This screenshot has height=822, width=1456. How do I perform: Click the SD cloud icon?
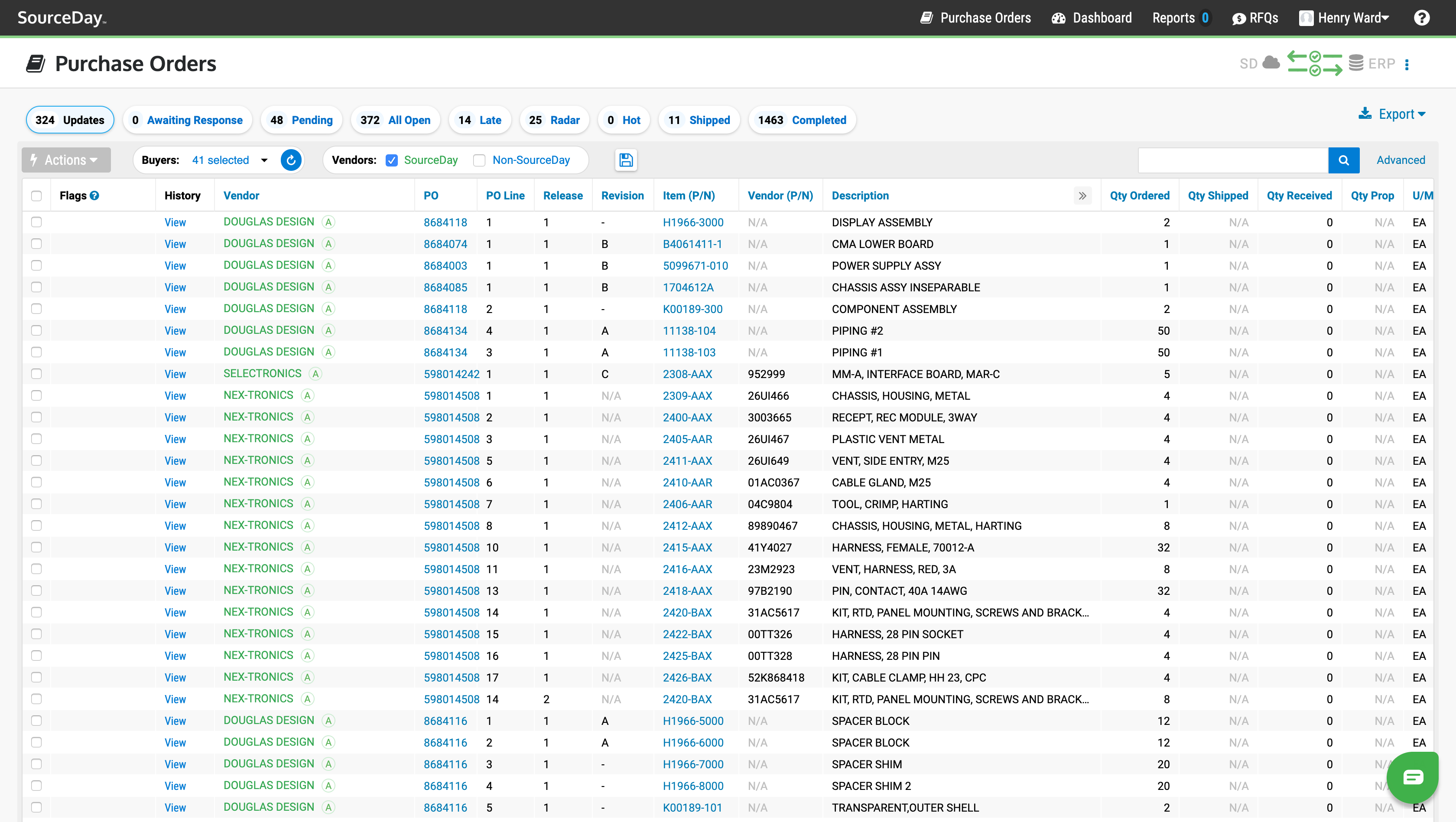pos(1271,62)
